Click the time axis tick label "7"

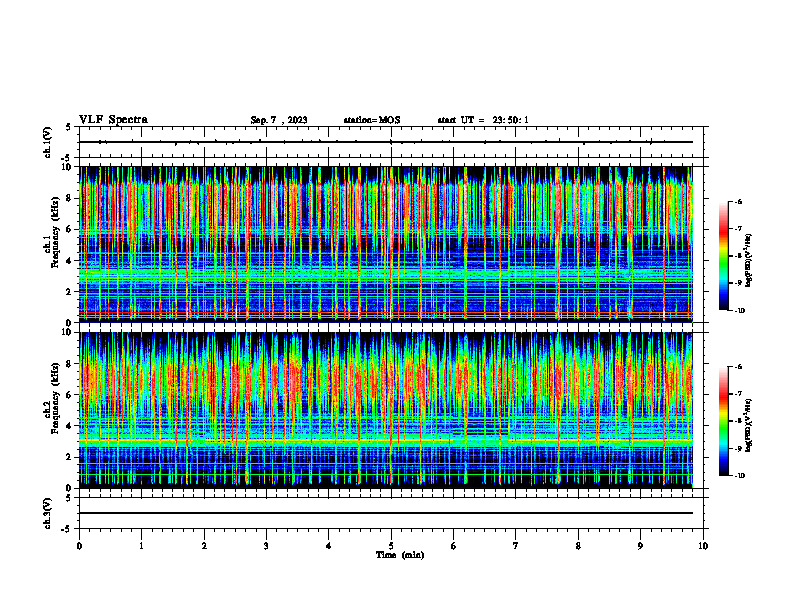516,546
